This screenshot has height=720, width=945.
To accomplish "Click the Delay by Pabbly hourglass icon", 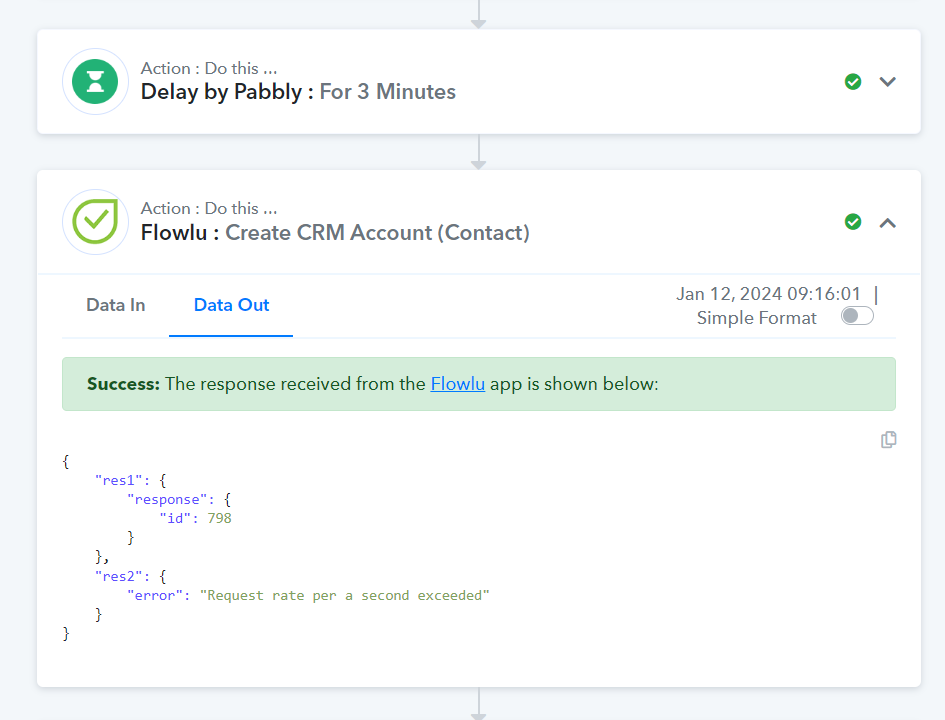I will 95,81.
